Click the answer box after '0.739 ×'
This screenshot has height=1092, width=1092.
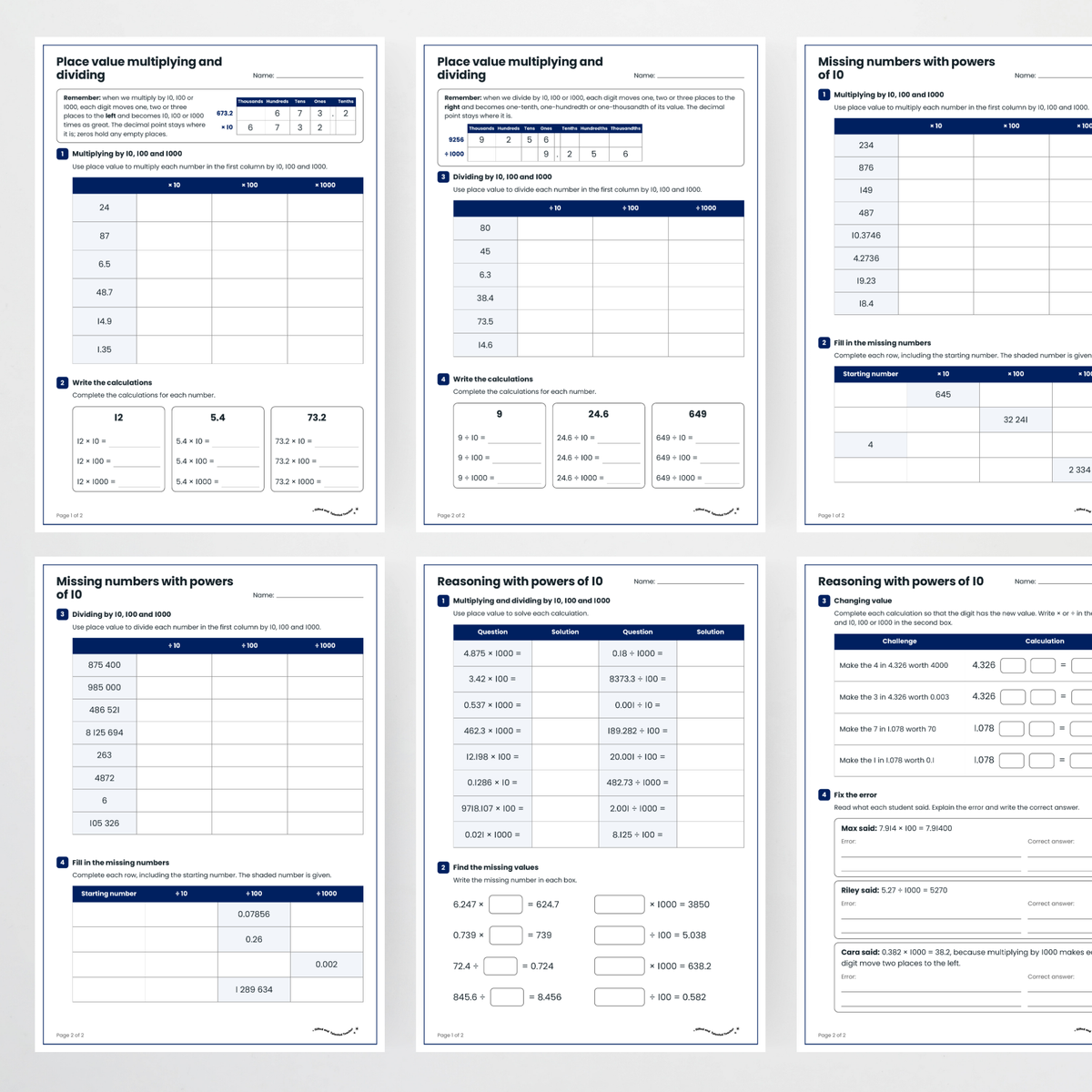click(506, 935)
